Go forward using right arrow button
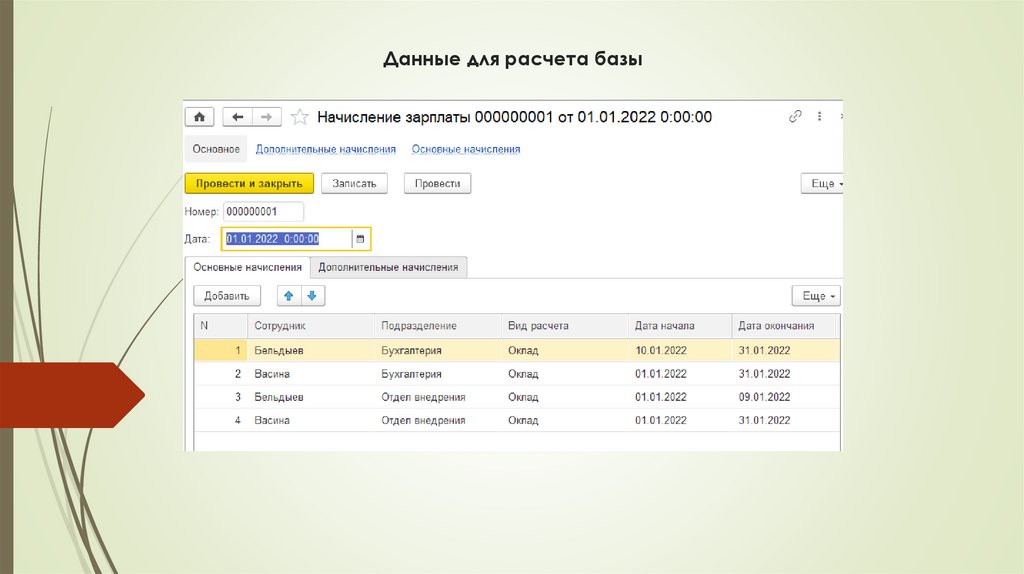 click(x=265, y=117)
